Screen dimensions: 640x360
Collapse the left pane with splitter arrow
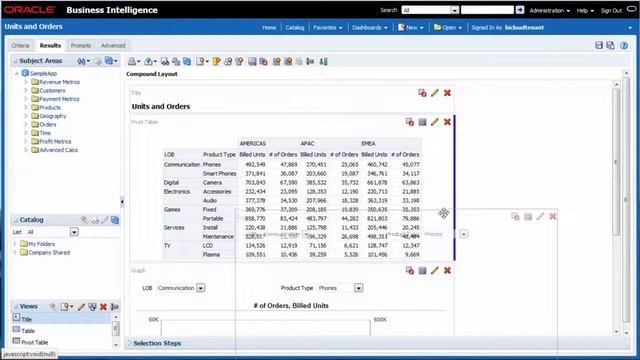click(122, 201)
